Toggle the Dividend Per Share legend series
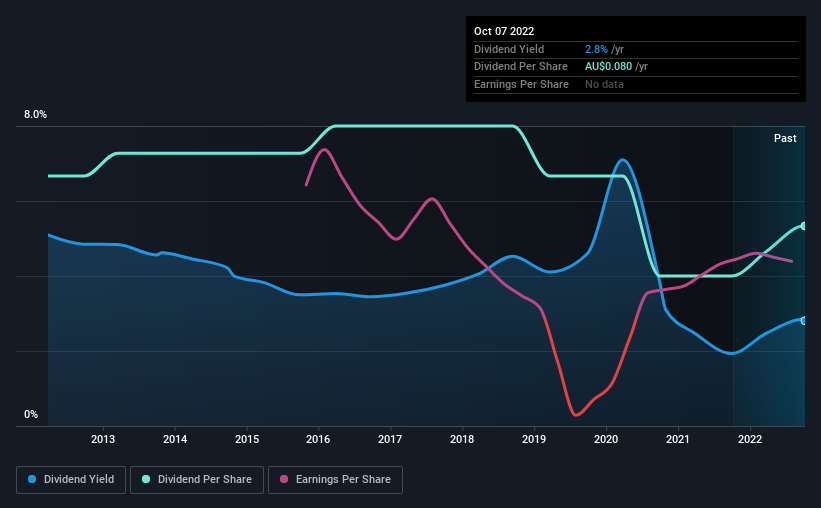 pyautogui.click(x=197, y=480)
